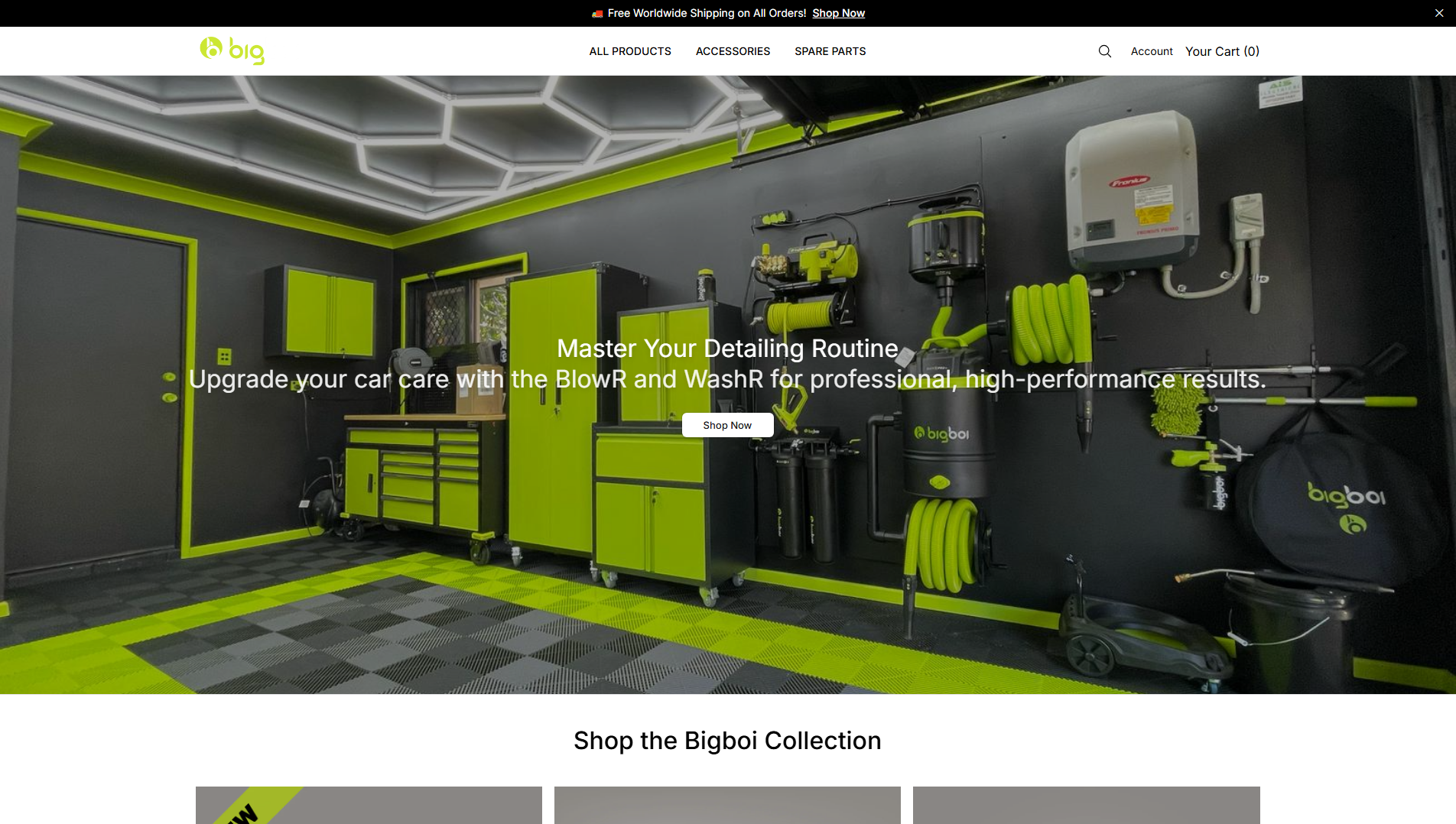Go to SPARE PARTS page
1456x824 pixels.
coord(830,51)
